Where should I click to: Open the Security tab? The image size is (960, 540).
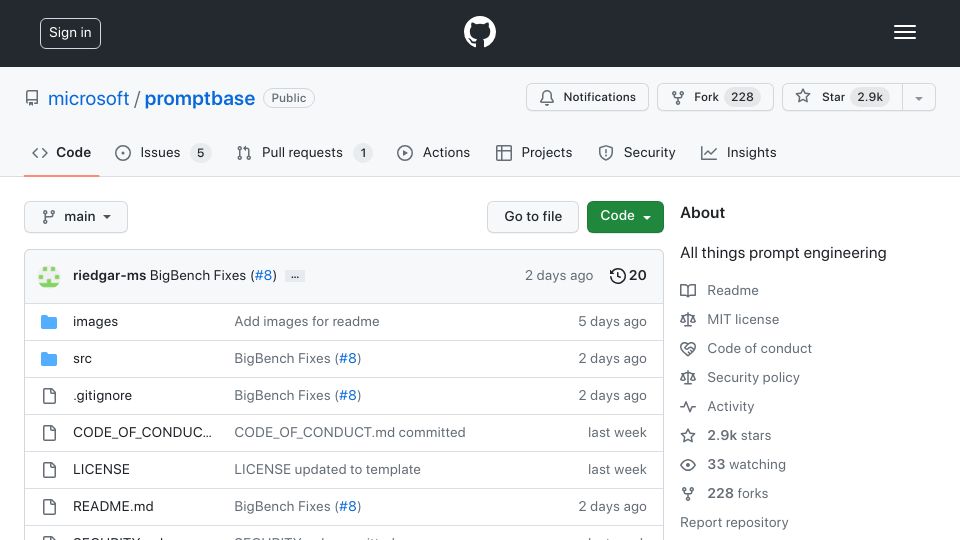pos(637,152)
